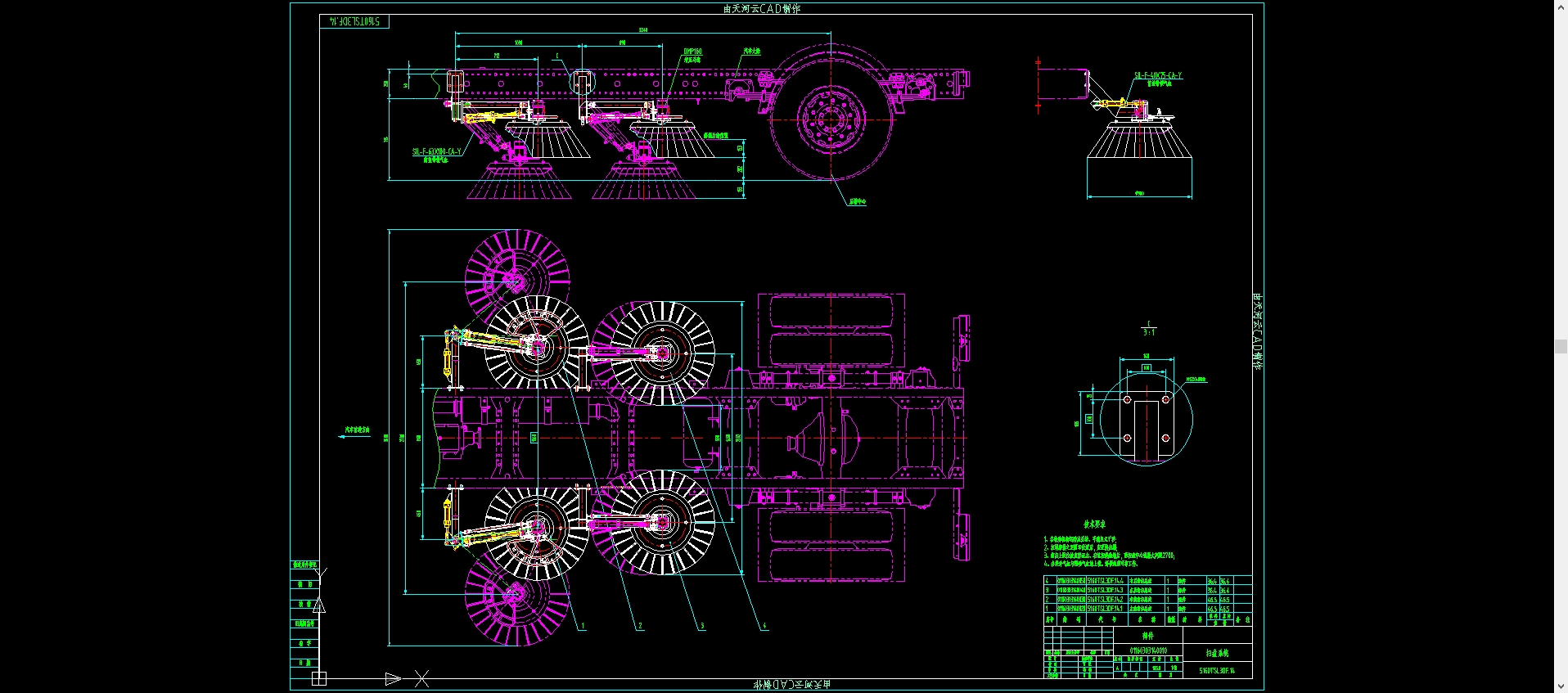The image size is (1568, 693).
Task: Click the 3240 overall dimension in side view
Action: click(x=643, y=30)
